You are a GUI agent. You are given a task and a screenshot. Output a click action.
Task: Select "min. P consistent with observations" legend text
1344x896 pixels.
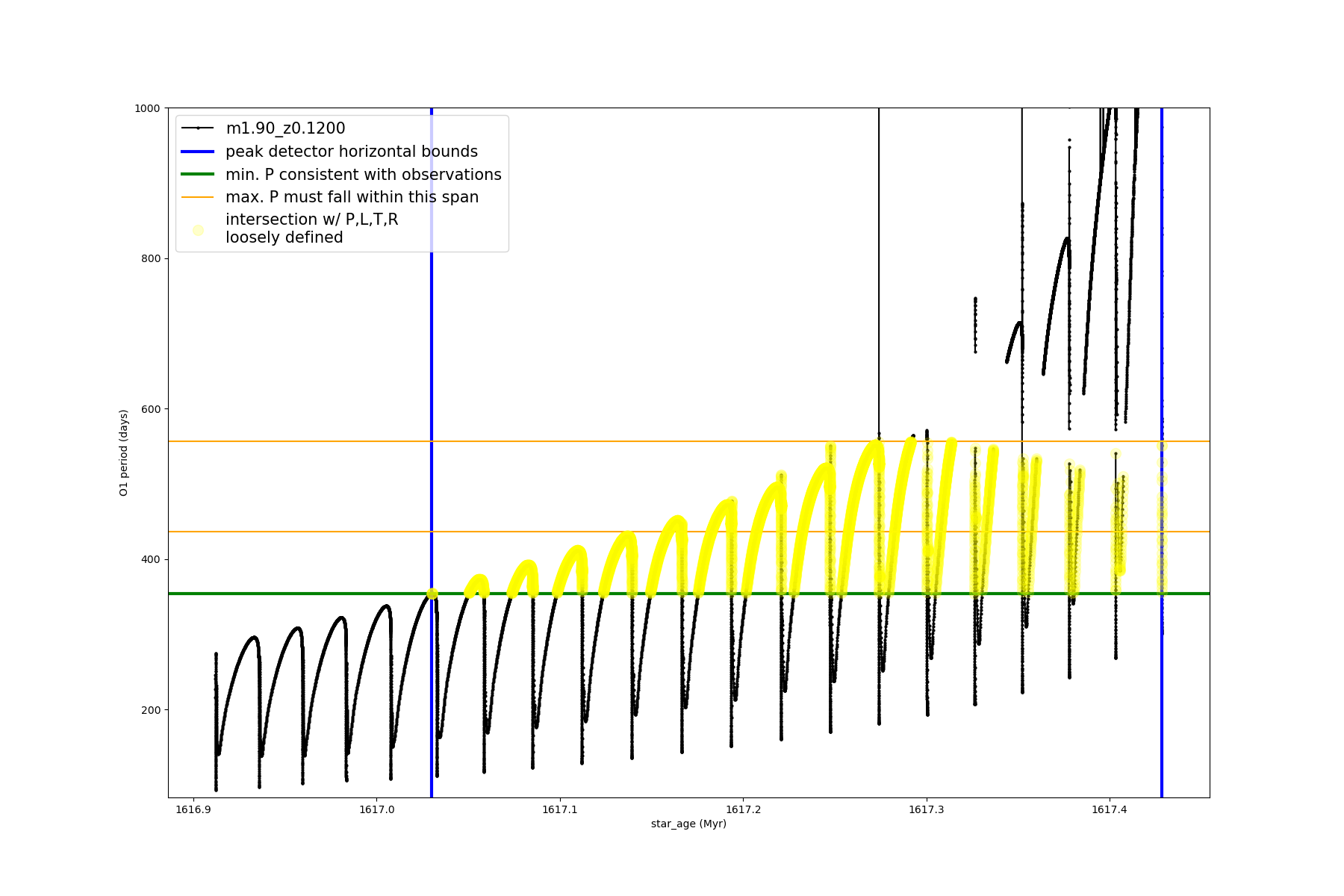tap(363, 175)
